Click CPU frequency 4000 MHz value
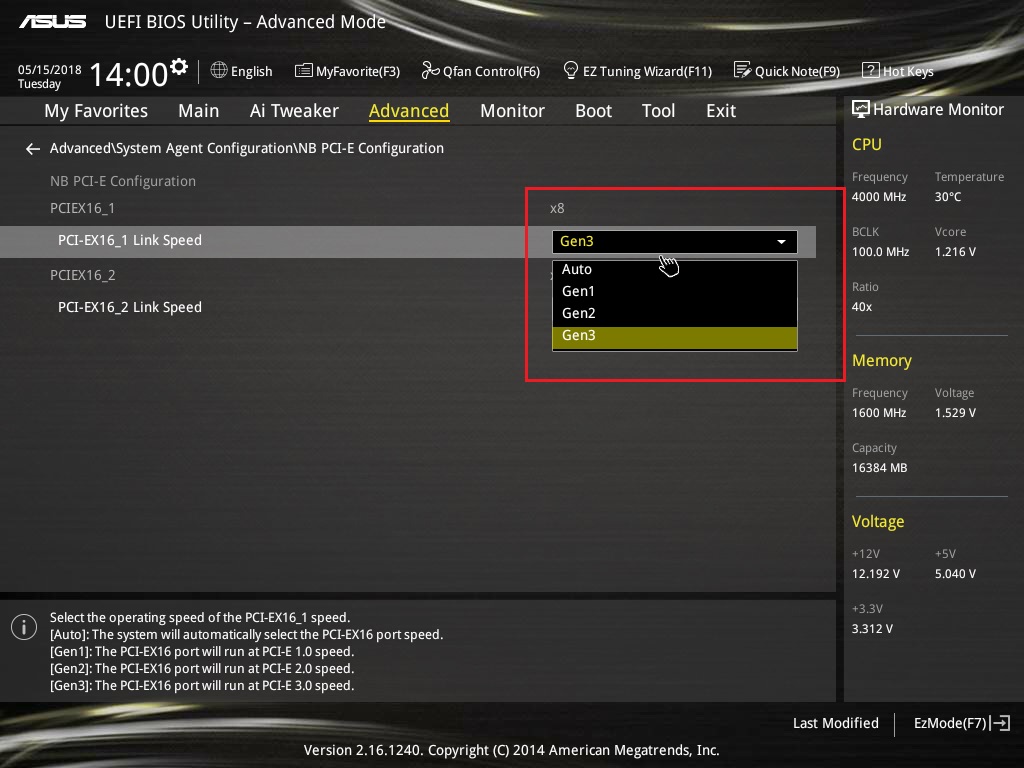Image resolution: width=1024 pixels, height=768 pixels. click(878, 197)
